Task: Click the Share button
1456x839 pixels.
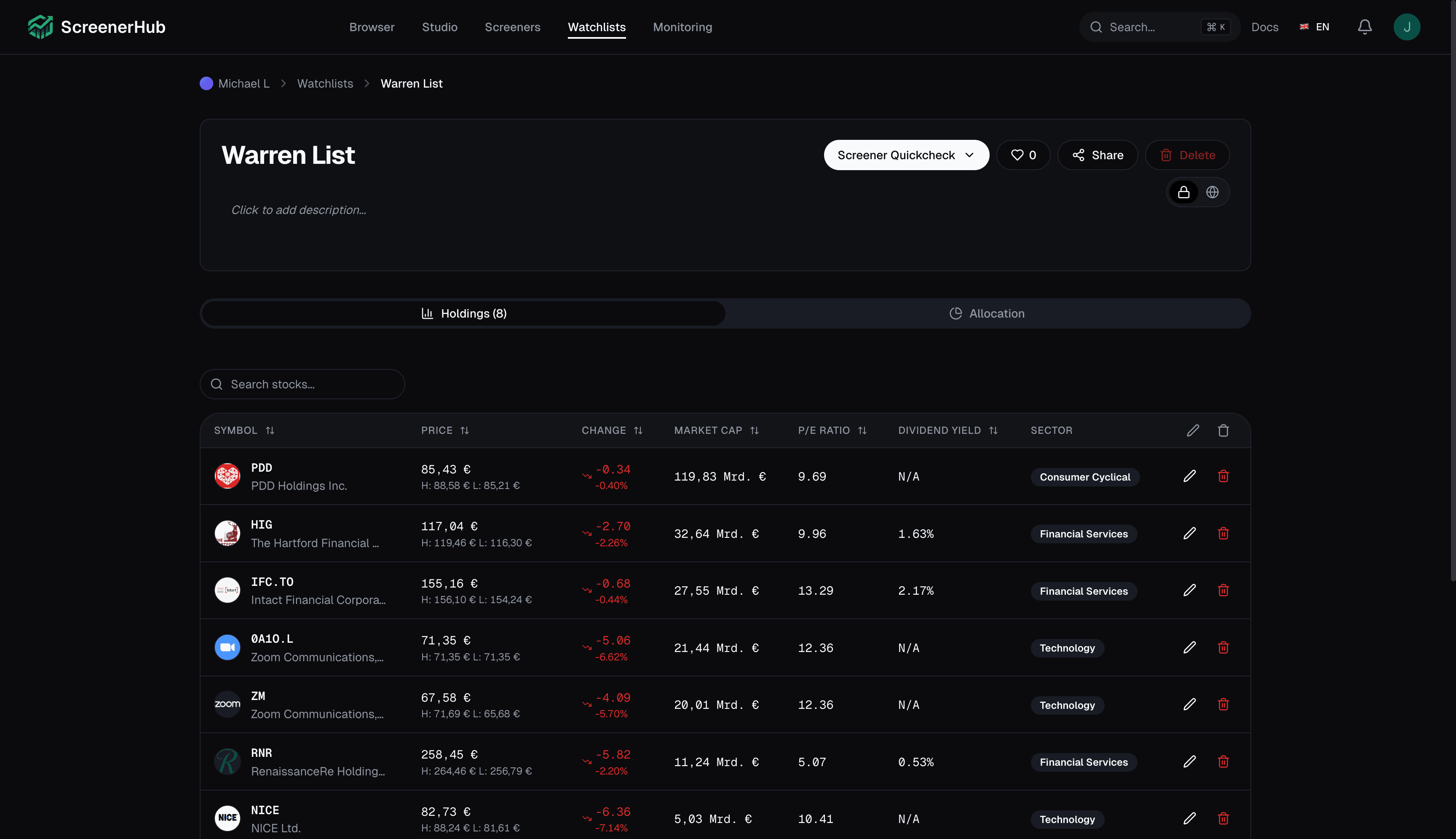Action: (x=1097, y=155)
